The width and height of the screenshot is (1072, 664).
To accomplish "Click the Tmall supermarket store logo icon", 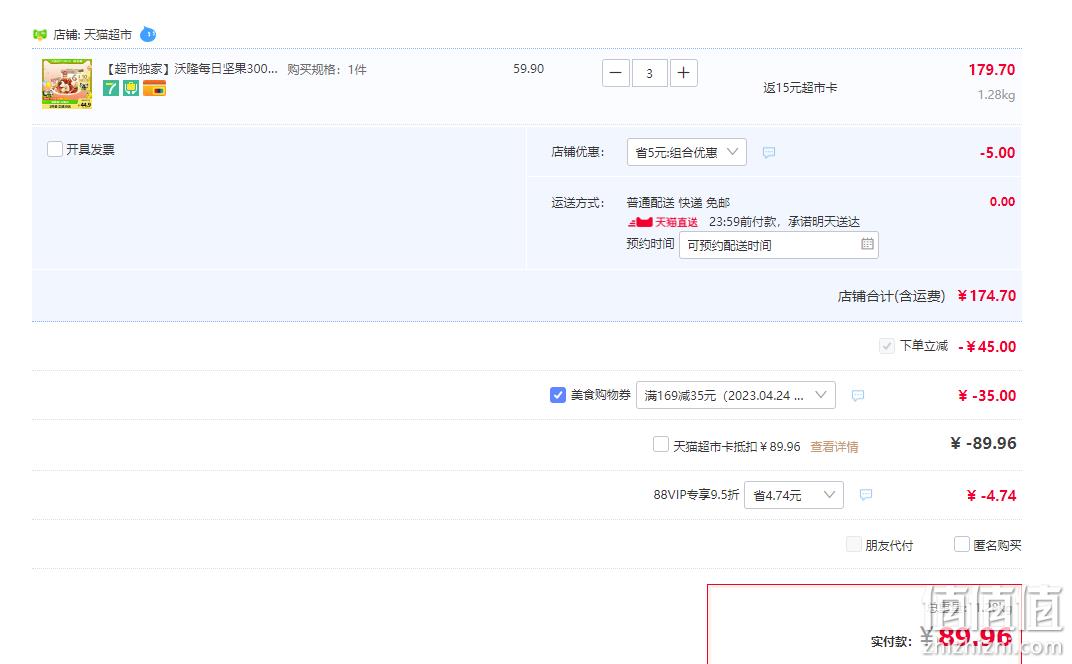I will [x=40, y=34].
